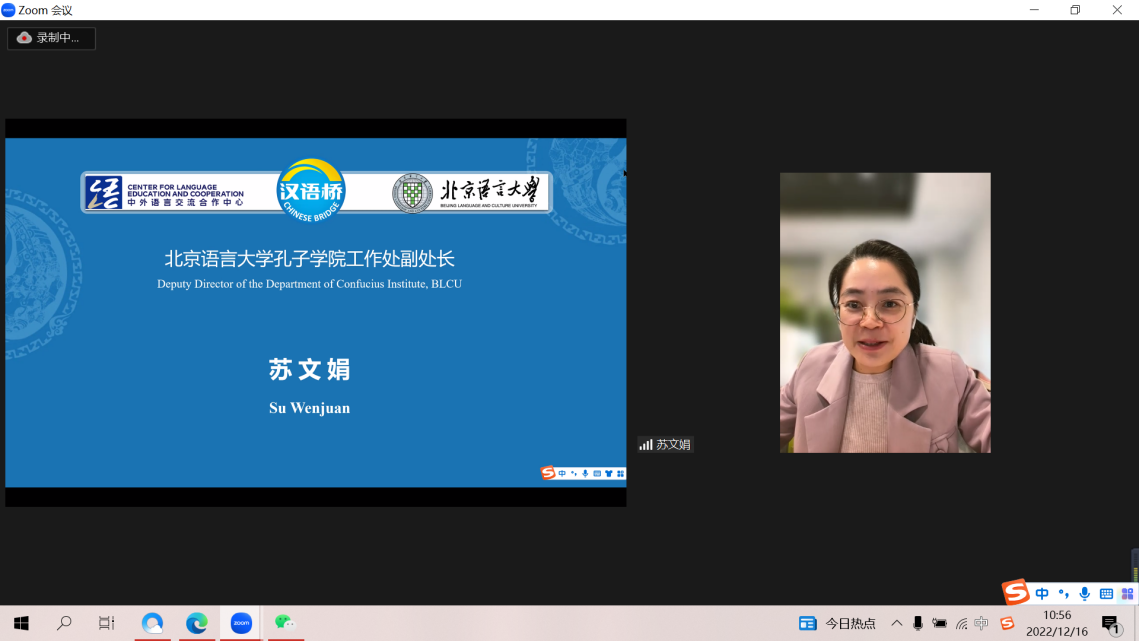Click the 录制中 recording indicator
1139x641 pixels.
[50, 38]
